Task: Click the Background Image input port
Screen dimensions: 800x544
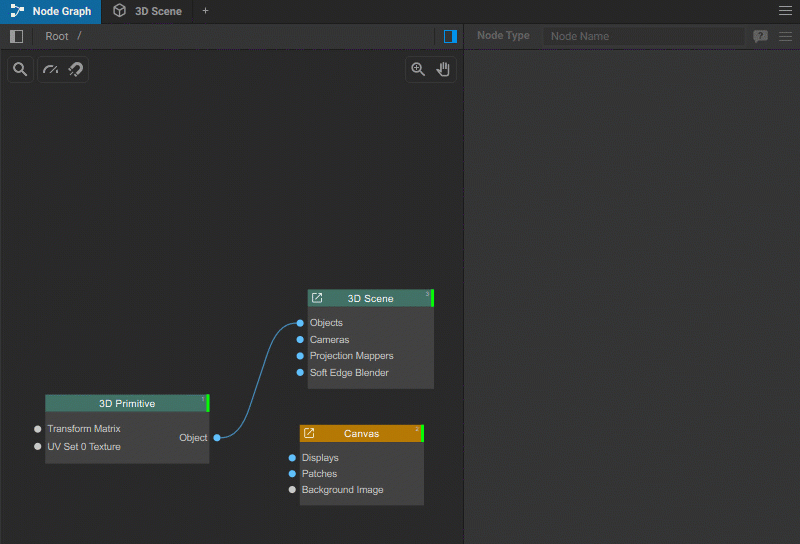Action: (292, 489)
